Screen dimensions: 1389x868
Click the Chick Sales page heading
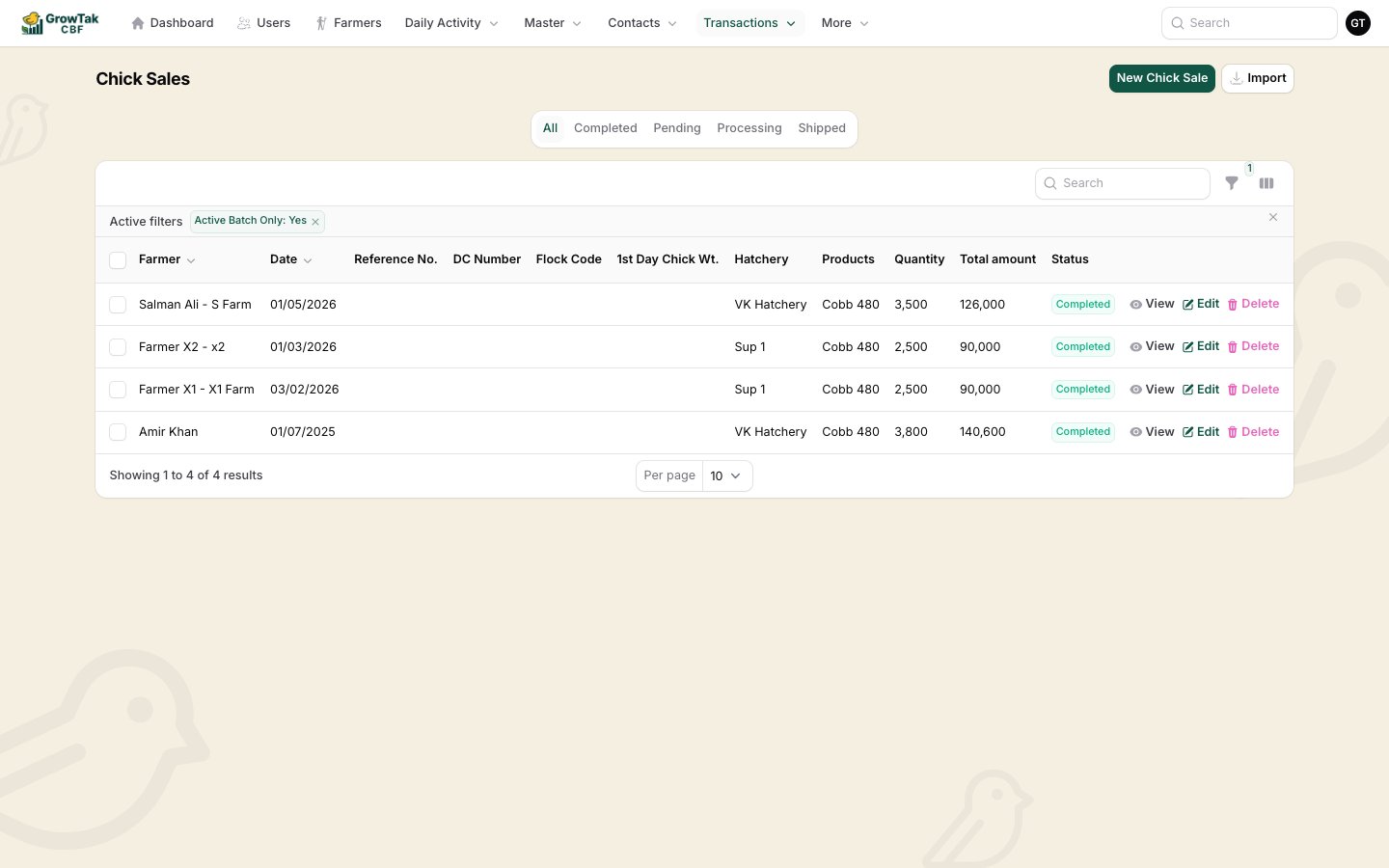(x=143, y=79)
